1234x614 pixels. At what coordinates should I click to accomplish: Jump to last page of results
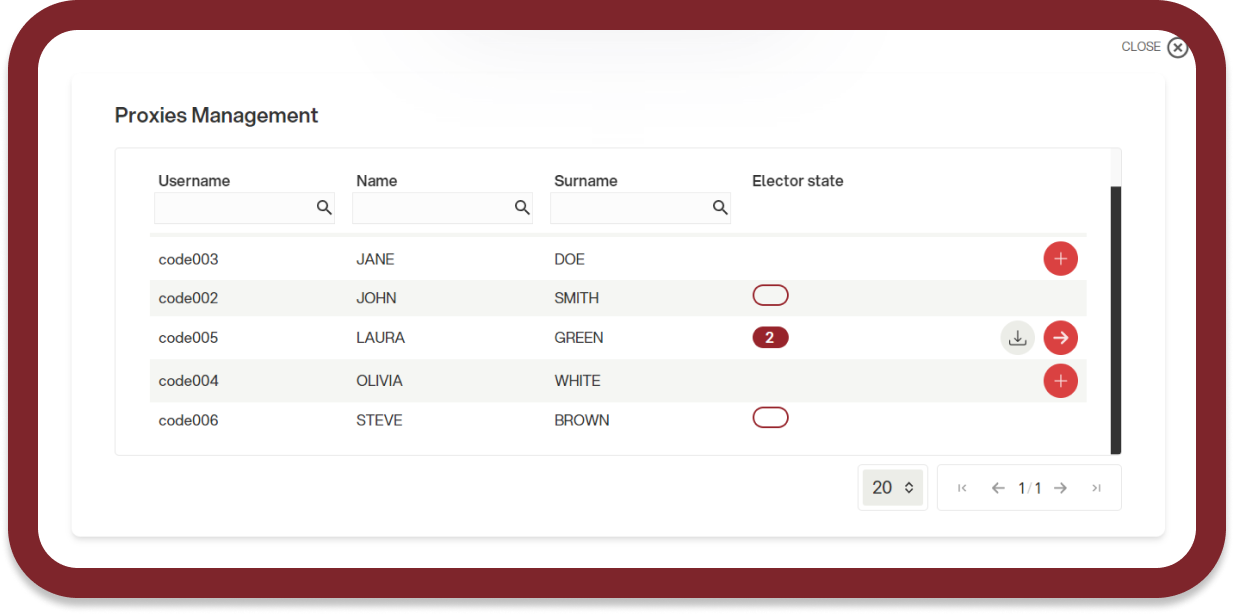[x=1096, y=488]
